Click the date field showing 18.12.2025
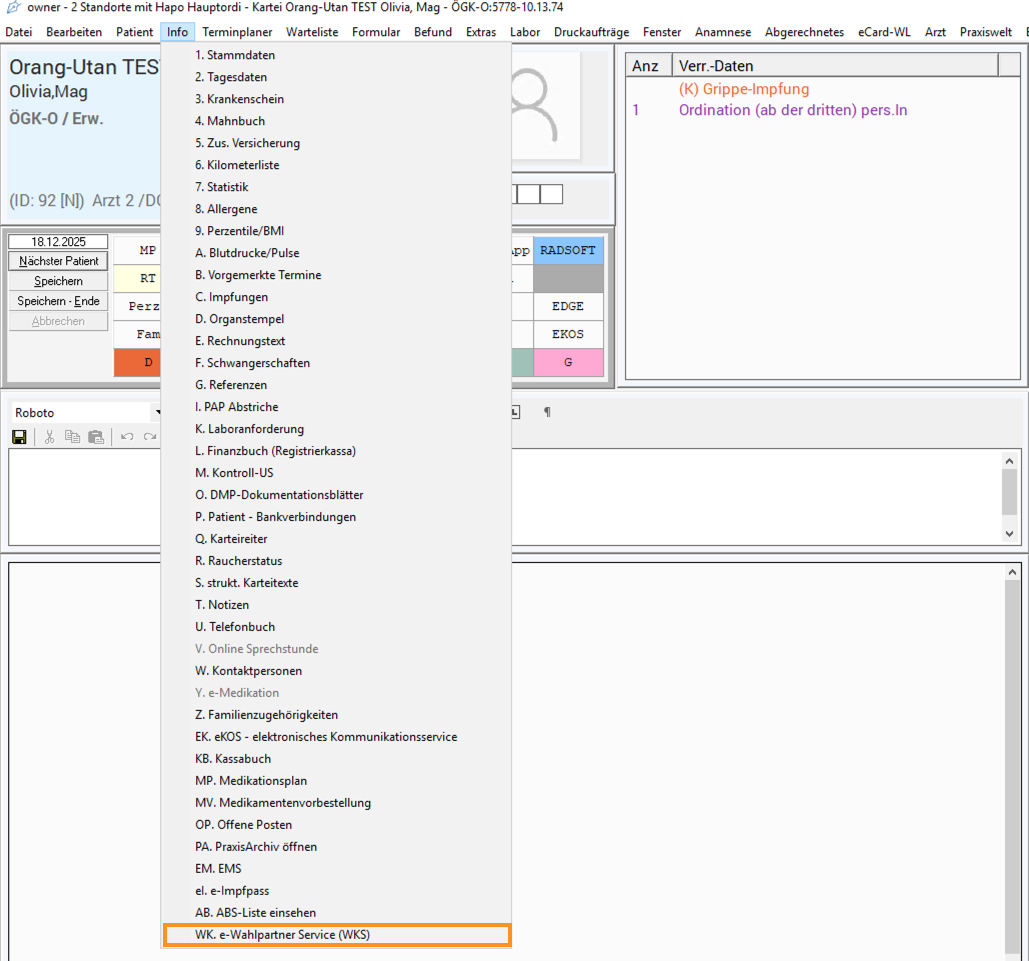 pos(58,242)
